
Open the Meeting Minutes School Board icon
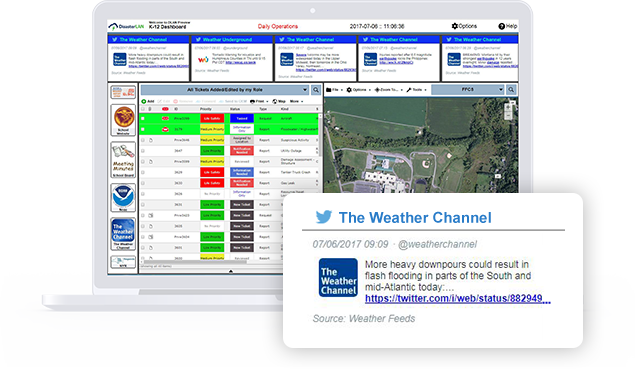[x=124, y=160]
